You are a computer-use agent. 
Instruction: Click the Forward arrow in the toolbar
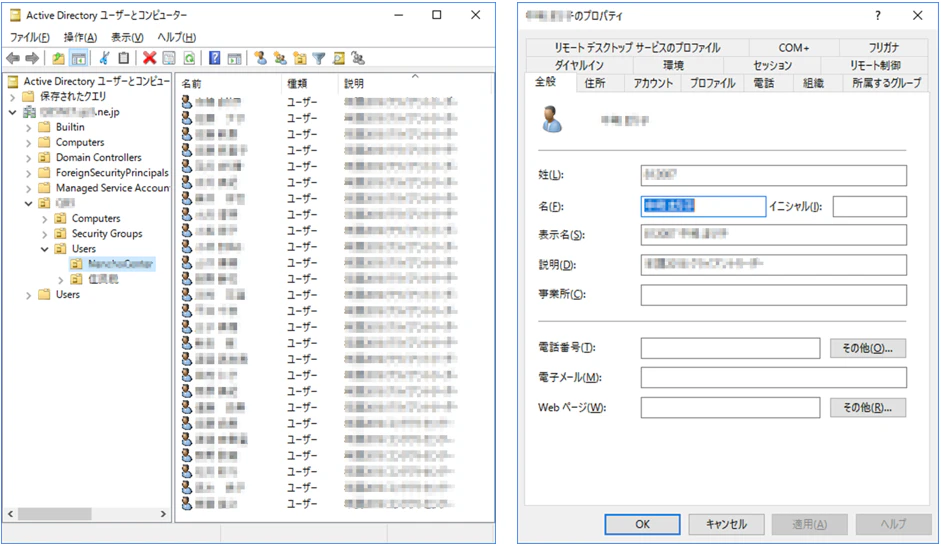[32, 58]
